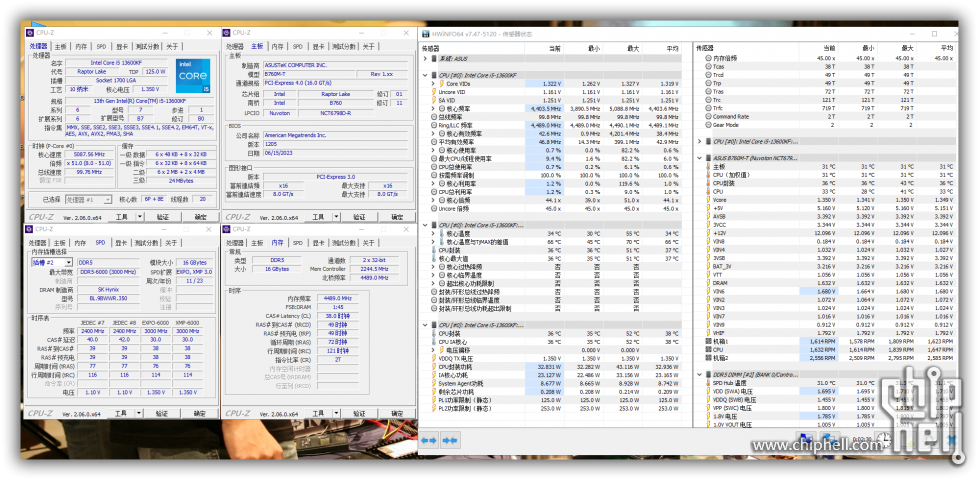Expand the Core VIDs sensor row

(x=434, y=83)
